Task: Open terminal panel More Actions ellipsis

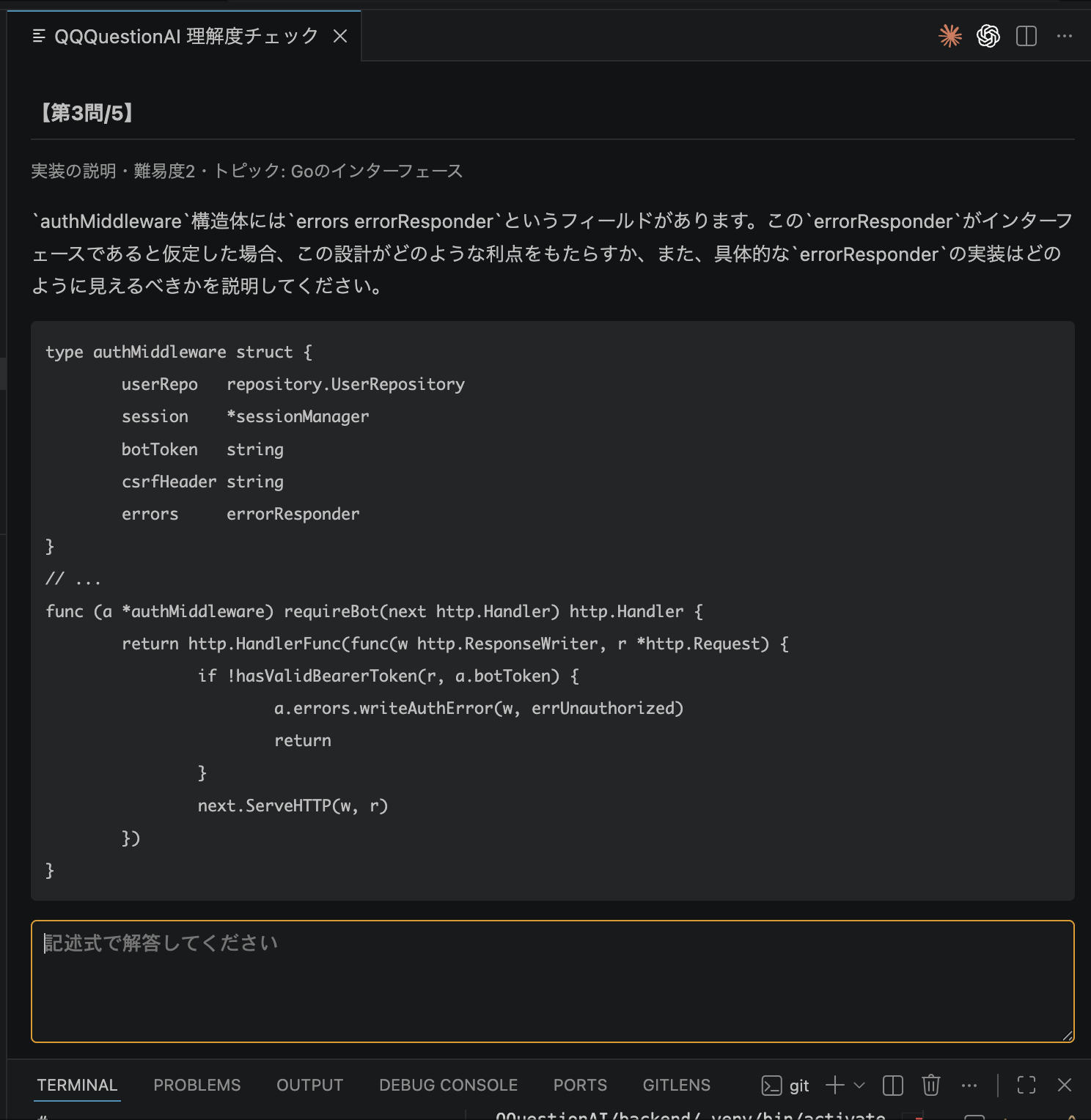Action: coord(969,1086)
